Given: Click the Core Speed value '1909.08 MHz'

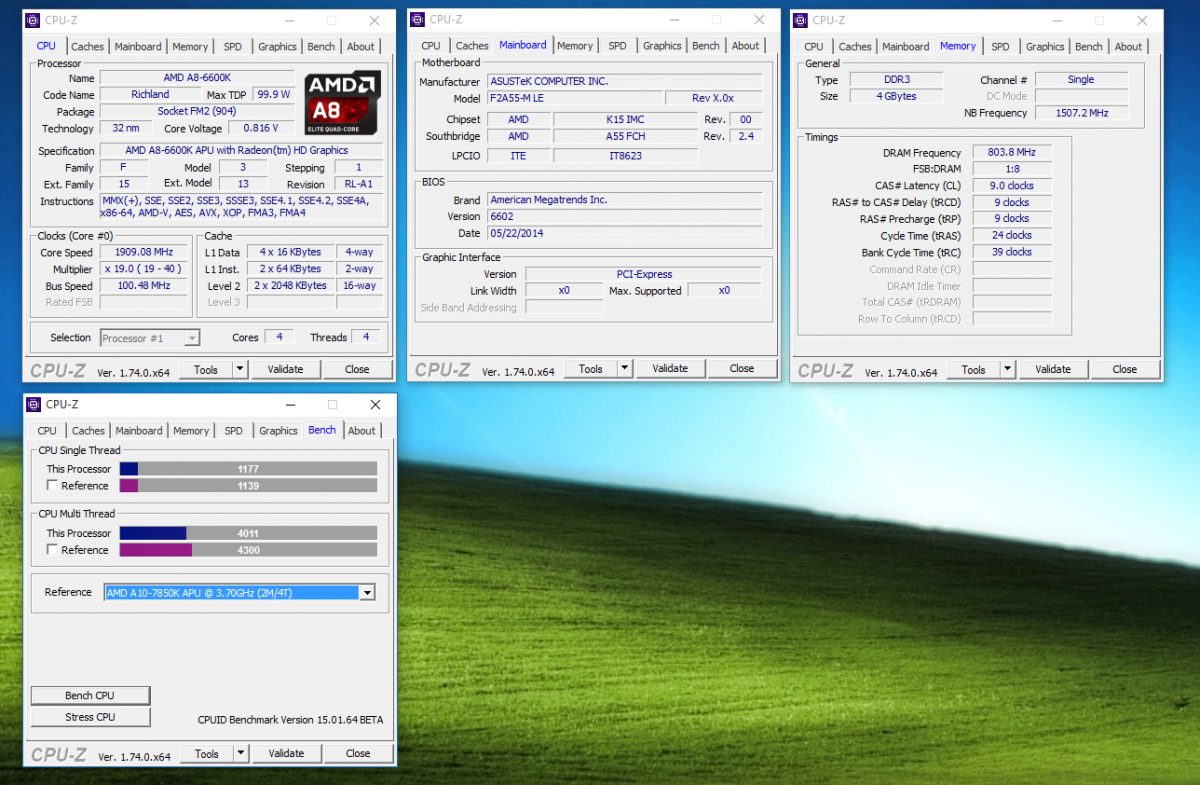Looking at the screenshot, I should click(144, 253).
